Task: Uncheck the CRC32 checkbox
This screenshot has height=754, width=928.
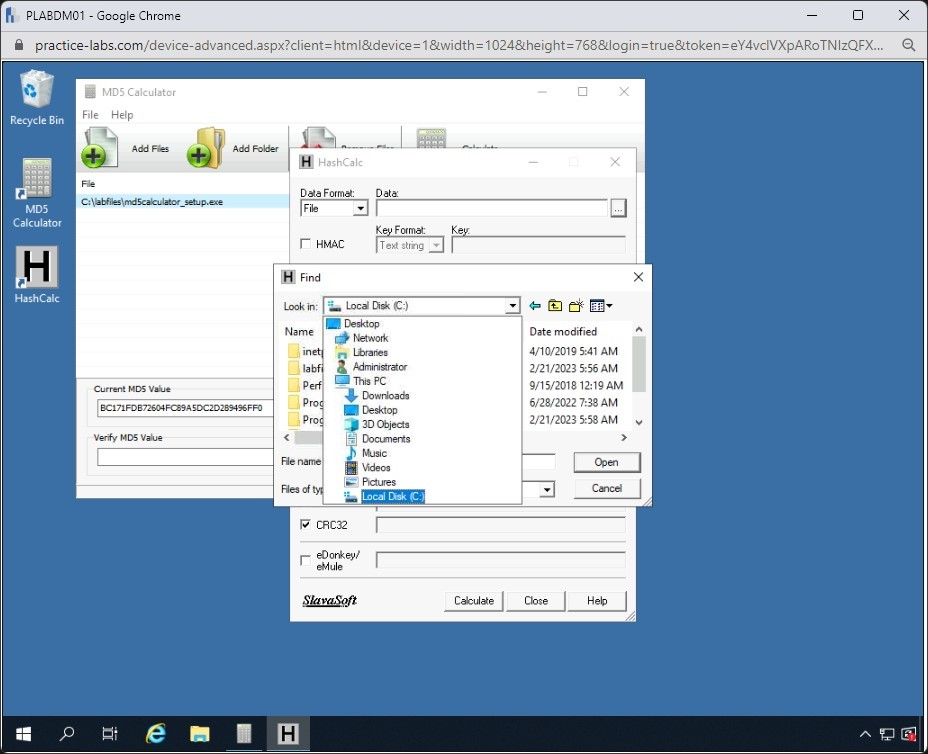Action: (x=306, y=525)
